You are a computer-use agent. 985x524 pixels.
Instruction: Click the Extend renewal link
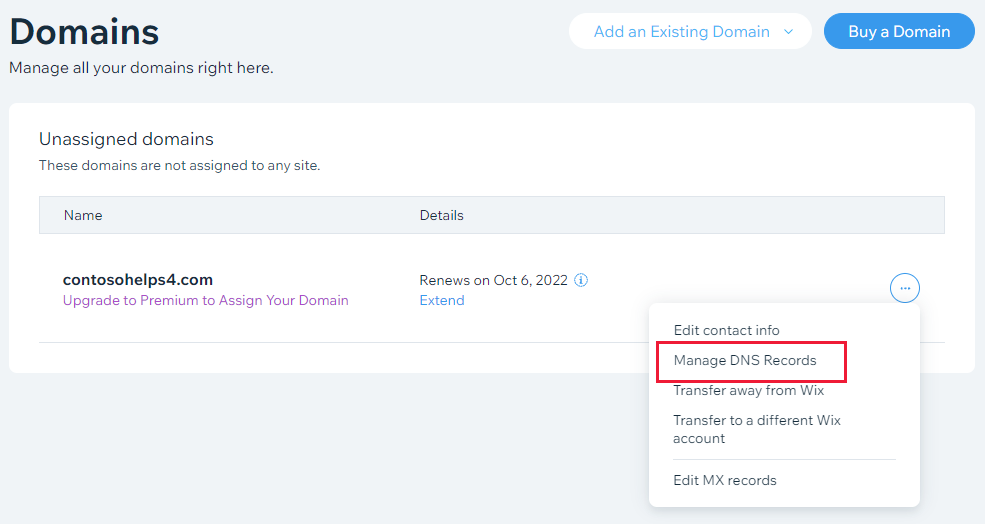(x=442, y=300)
